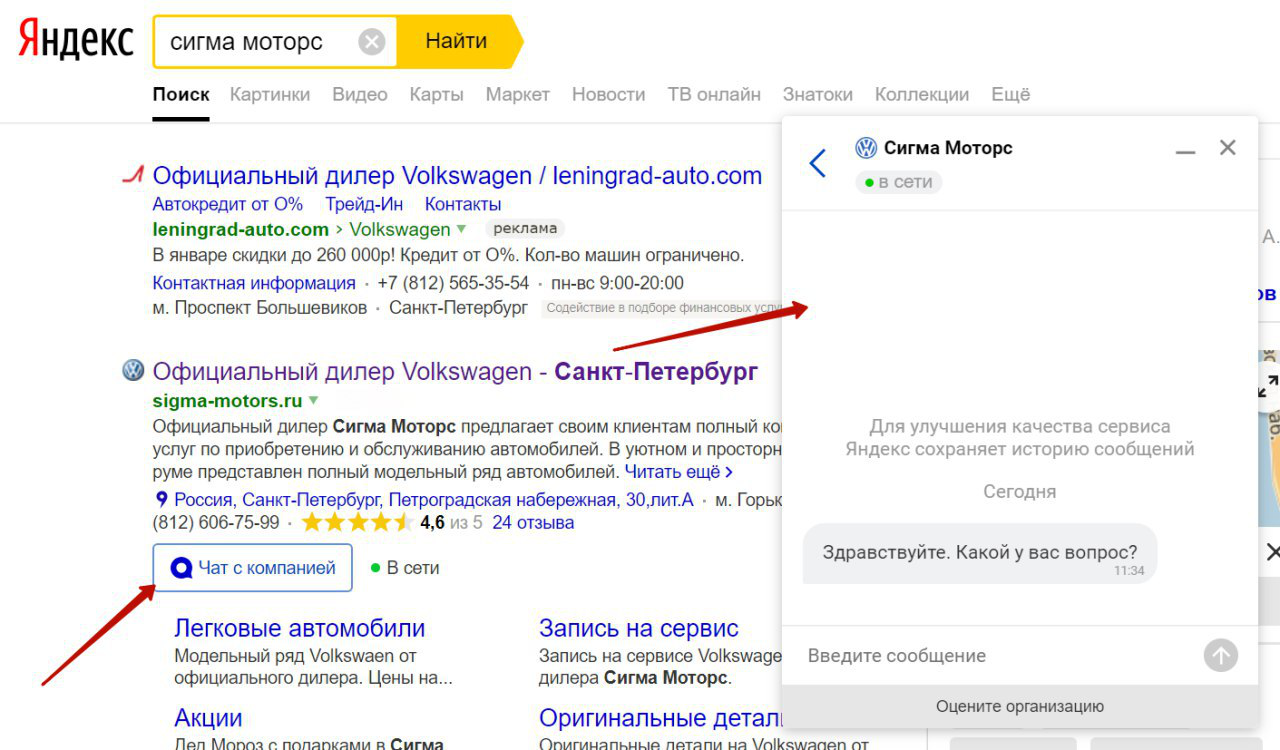
Task: Switch to the Картинки tab
Action: 270,94
